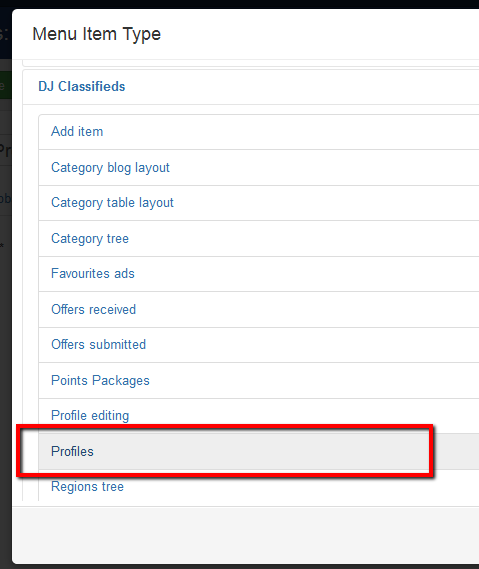Choose Category blog layout
479x569 pixels.
tap(259, 168)
